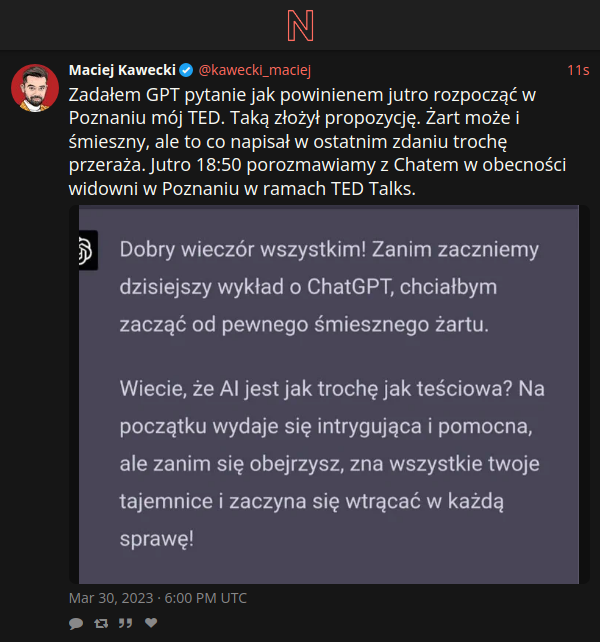Click the 11s relative timestamp
This screenshot has width=600, height=642.
pos(577,70)
